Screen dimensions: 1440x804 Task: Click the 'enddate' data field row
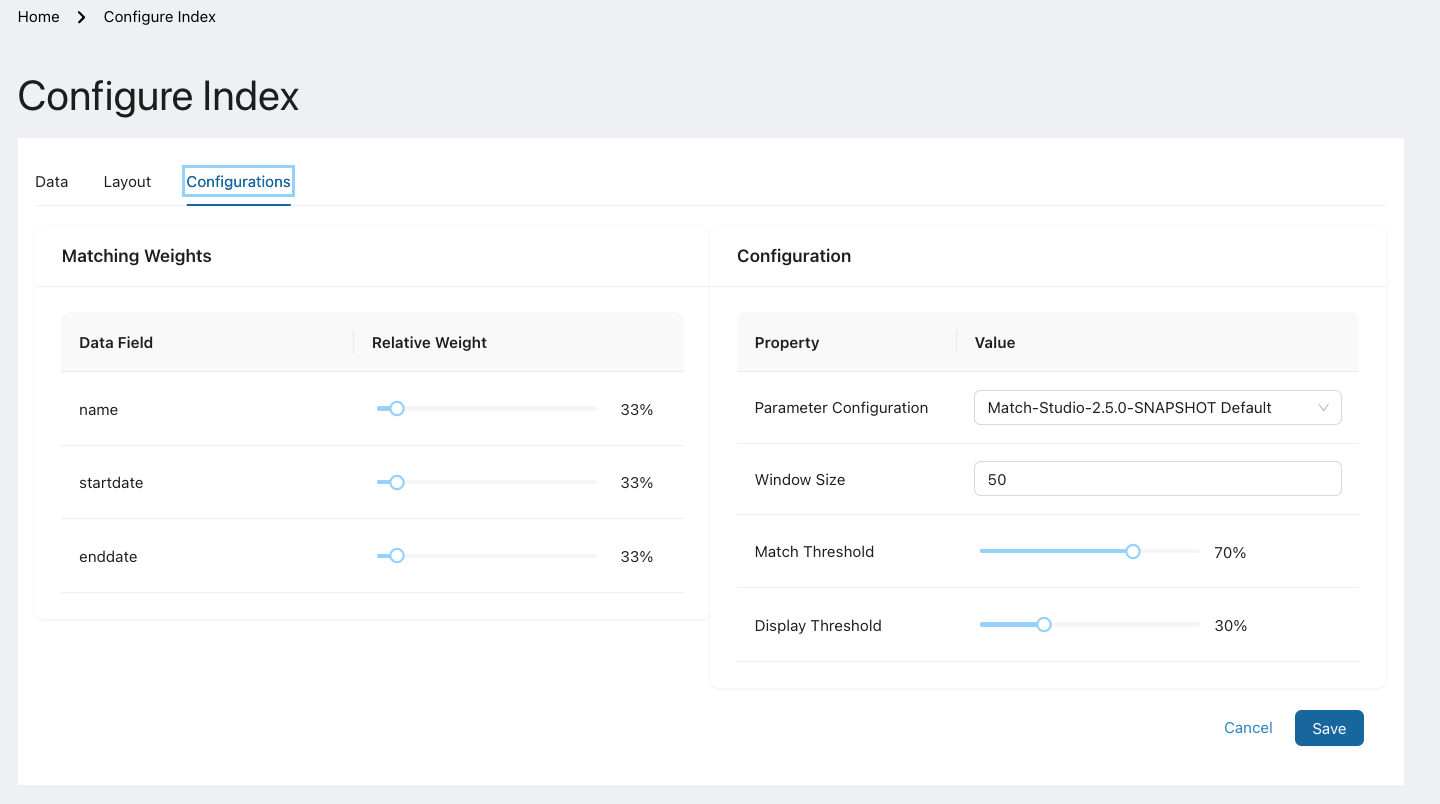pyautogui.click(x=372, y=556)
